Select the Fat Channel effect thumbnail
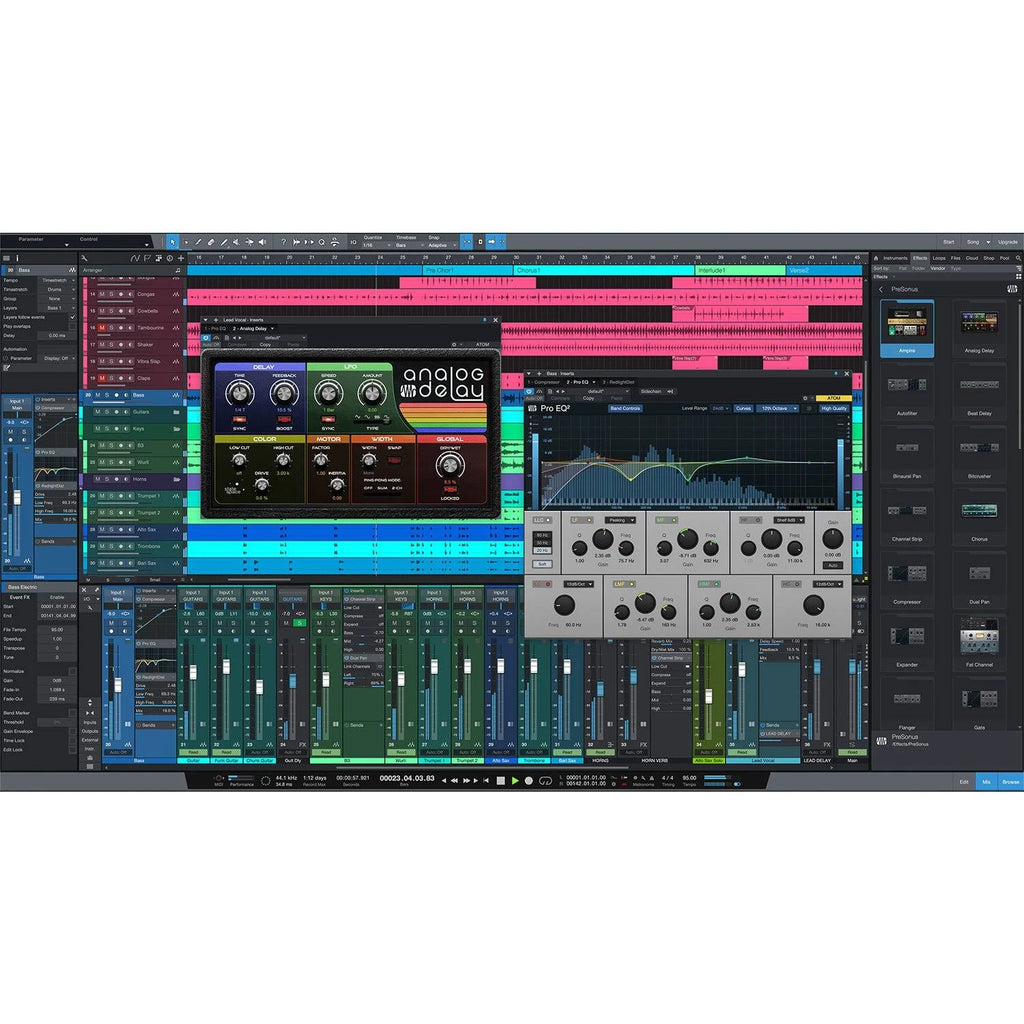1024x1024 pixels. coord(979,643)
